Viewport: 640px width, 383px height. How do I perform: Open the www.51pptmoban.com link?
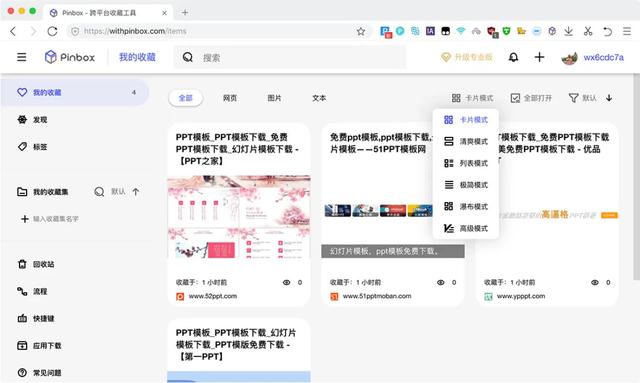pyautogui.click(x=377, y=296)
